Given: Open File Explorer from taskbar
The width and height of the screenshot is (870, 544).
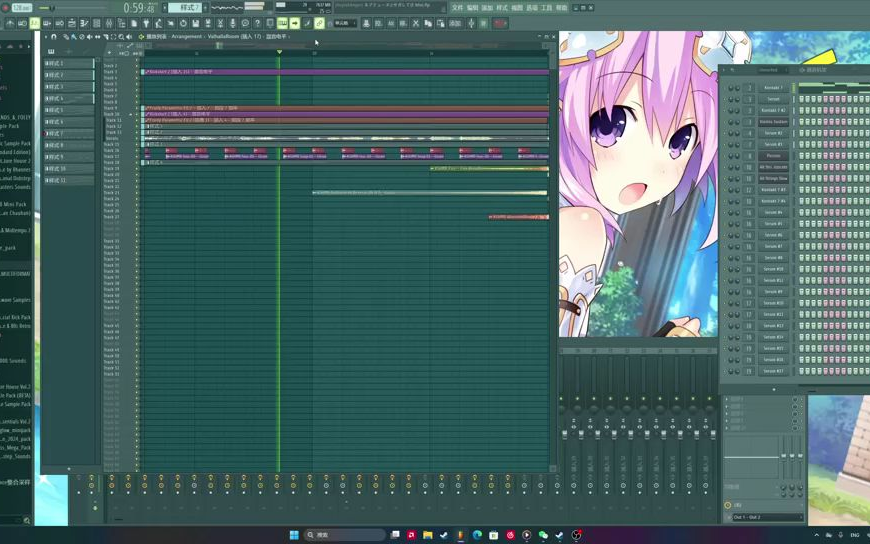Looking at the screenshot, I should [428, 535].
